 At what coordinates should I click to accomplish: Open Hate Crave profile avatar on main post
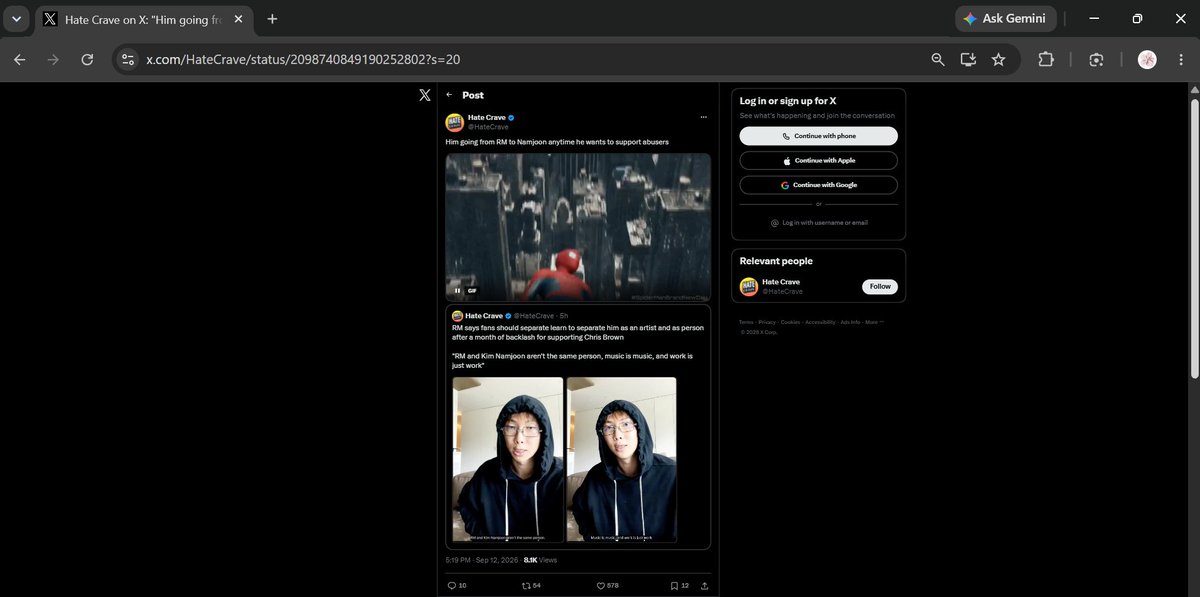[454, 122]
